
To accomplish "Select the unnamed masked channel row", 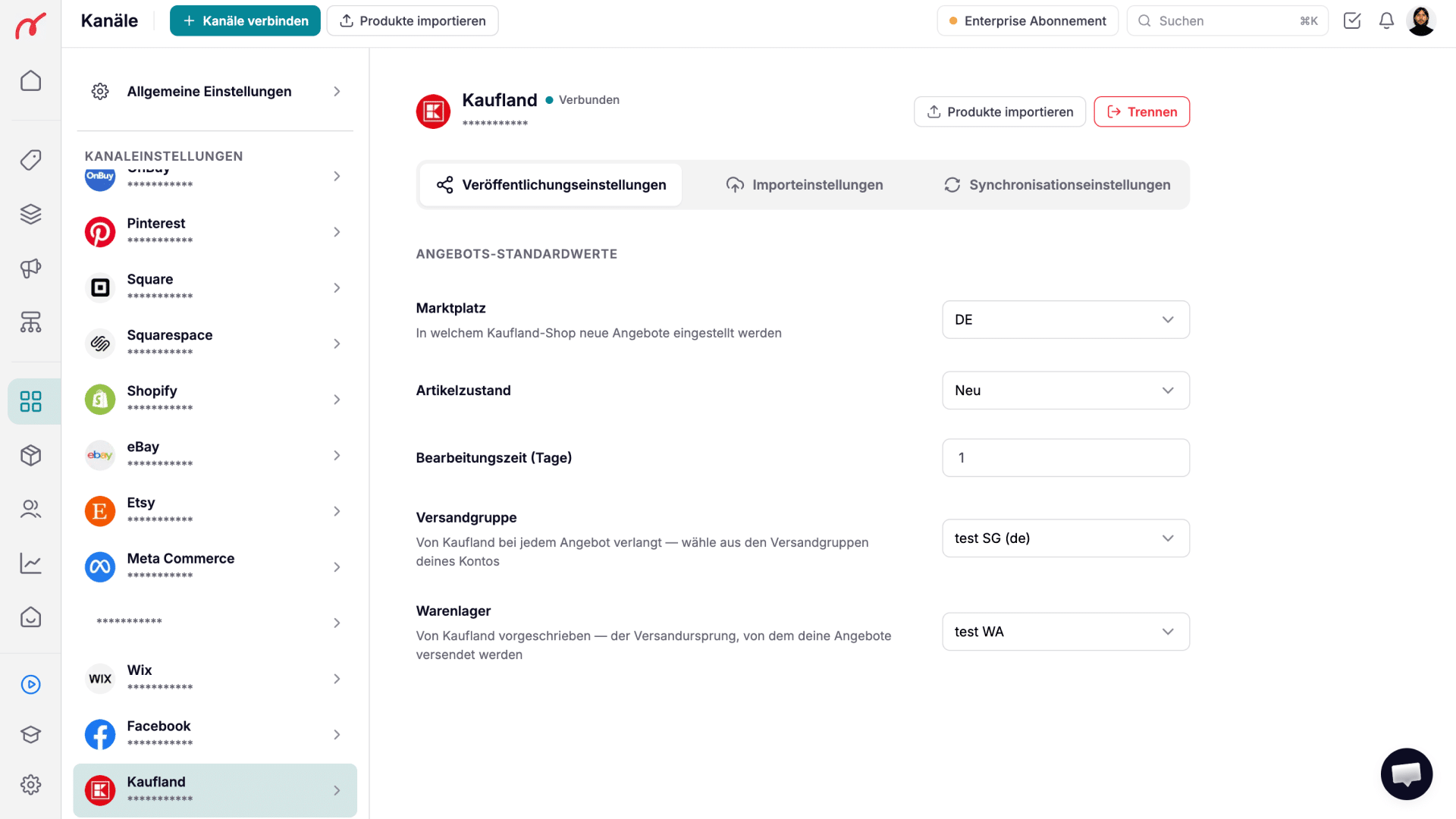I will (215, 623).
